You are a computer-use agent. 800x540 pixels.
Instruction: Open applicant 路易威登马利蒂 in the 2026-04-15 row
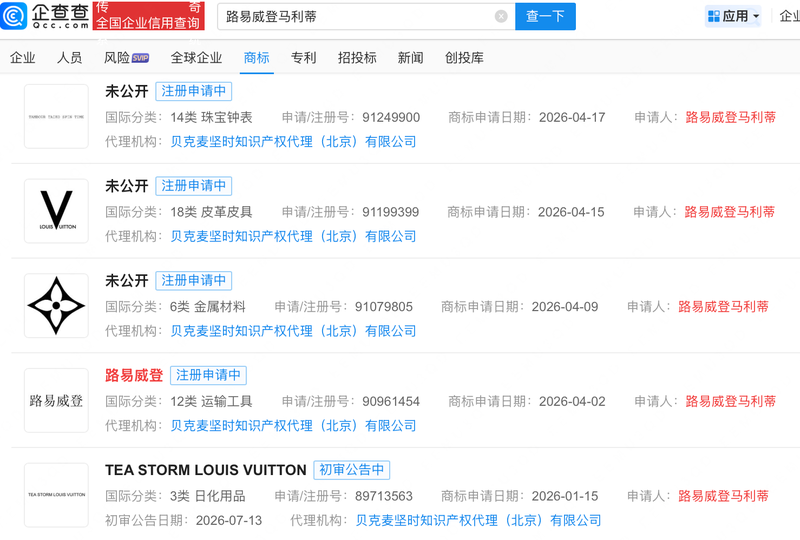730,212
